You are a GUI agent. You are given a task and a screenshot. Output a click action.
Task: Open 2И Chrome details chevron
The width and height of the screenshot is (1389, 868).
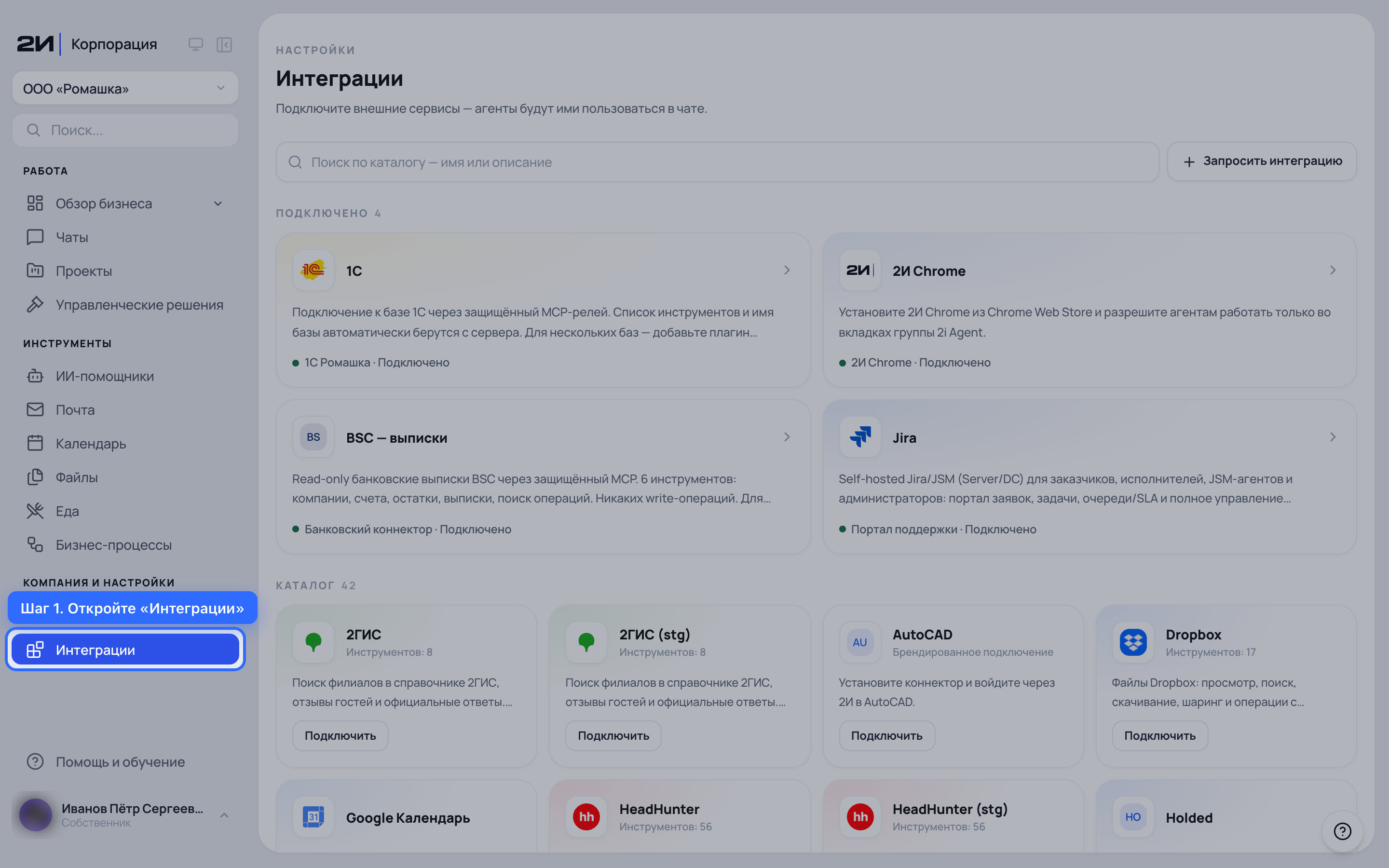[1333, 270]
